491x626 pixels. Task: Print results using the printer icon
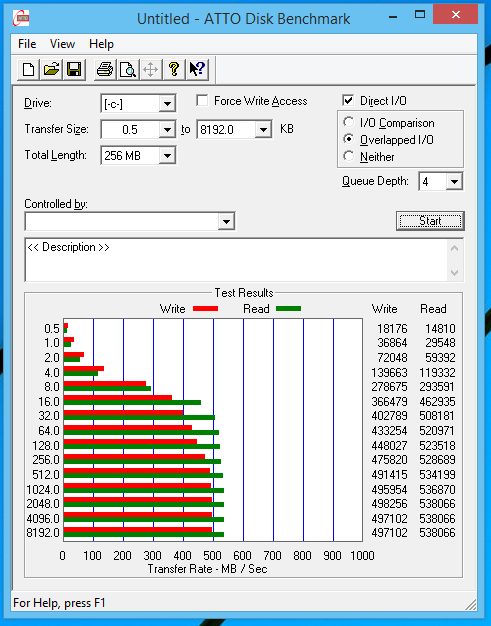click(x=105, y=69)
